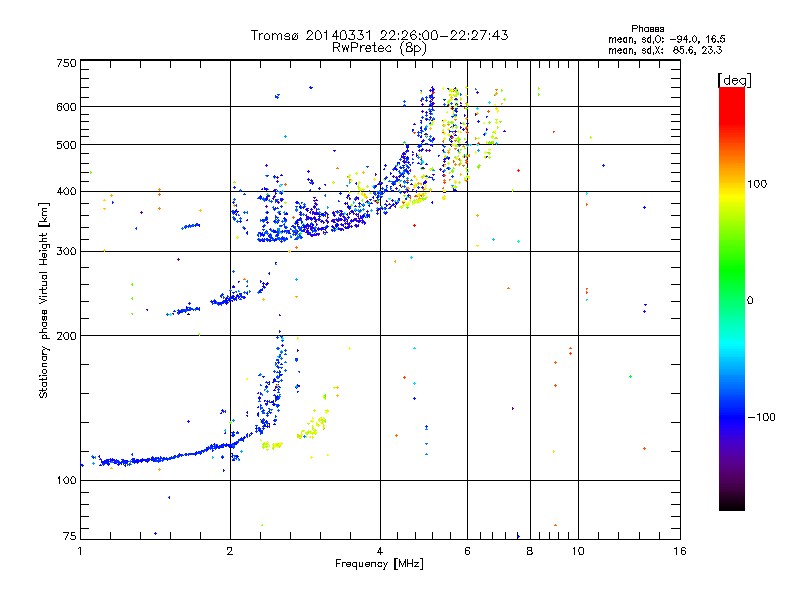This screenshot has width=800, height=600.
Task: Select the 'RwPretec (8p)' subtitle text
Action: click(379, 48)
